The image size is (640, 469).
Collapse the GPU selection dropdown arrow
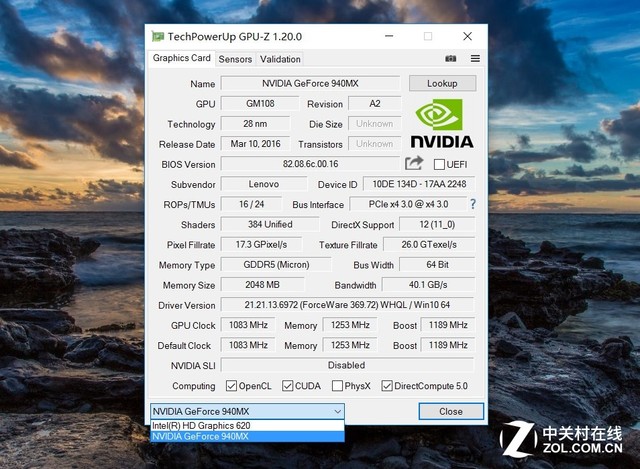coord(338,411)
